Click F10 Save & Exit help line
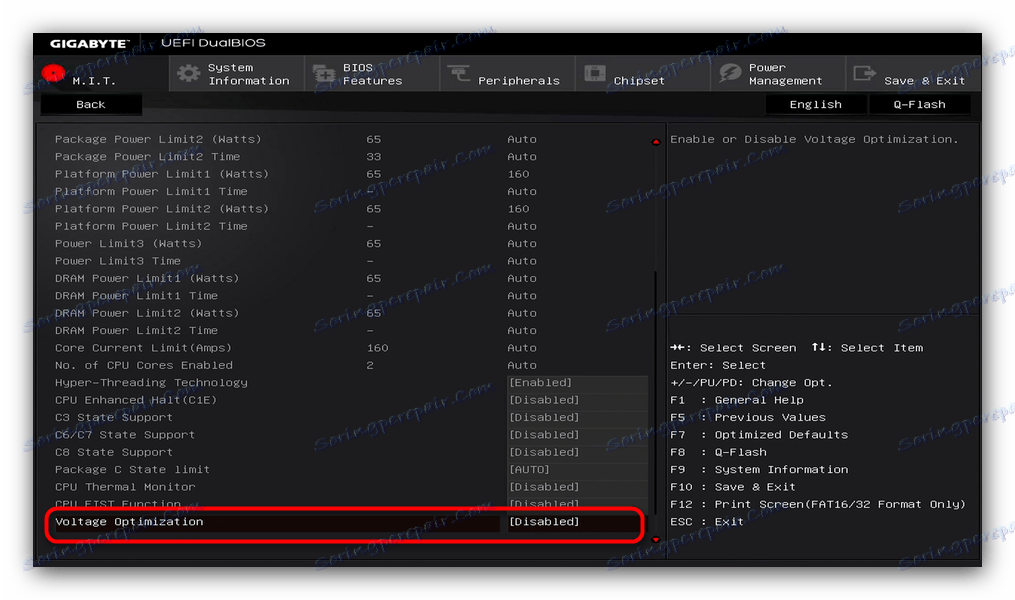The width and height of the screenshot is (1015, 600). pyautogui.click(x=733, y=487)
